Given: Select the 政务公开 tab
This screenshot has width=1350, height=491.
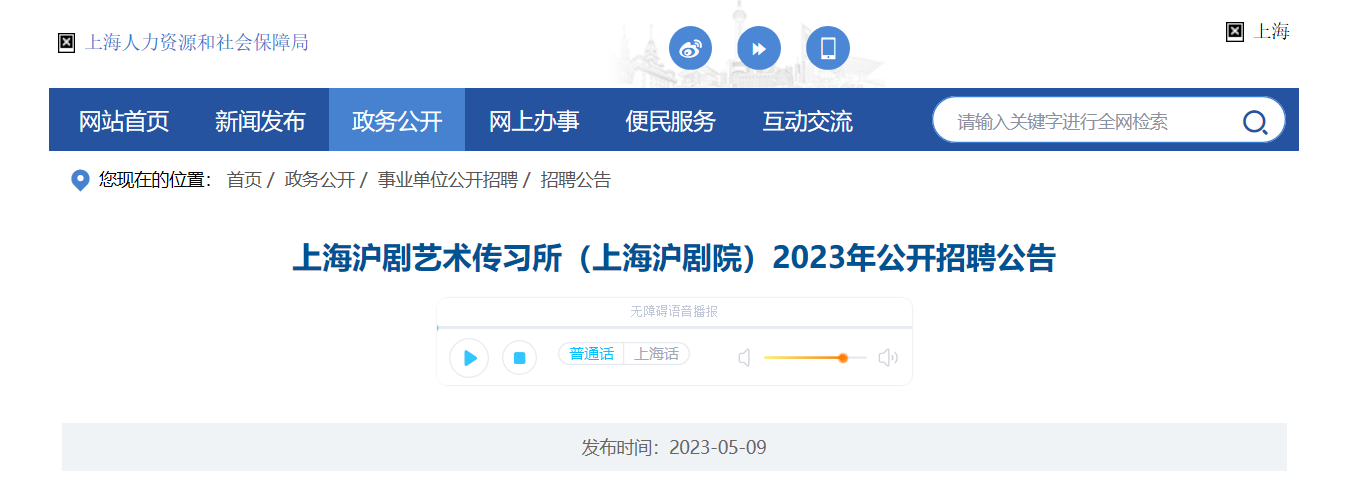Looking at the screenshot, I should (x=397, y=121).
